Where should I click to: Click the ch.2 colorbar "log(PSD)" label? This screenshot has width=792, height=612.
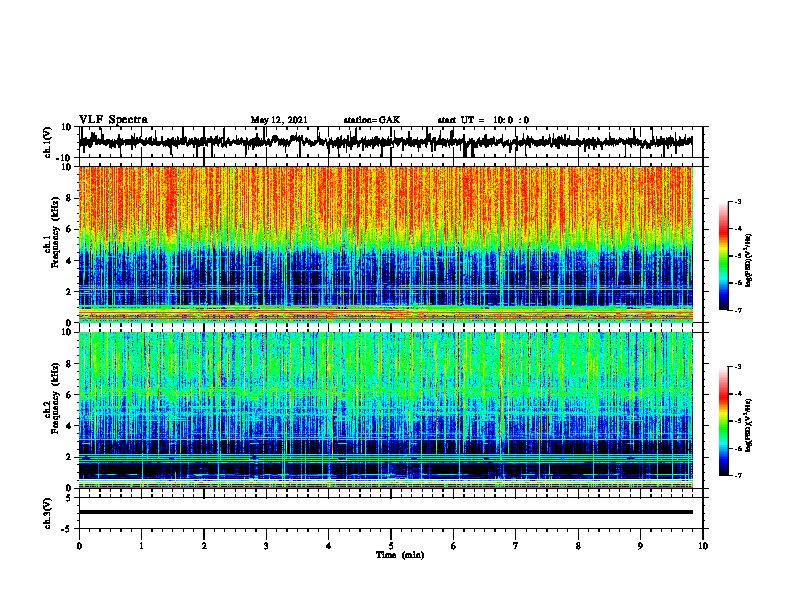click(748, 425)
